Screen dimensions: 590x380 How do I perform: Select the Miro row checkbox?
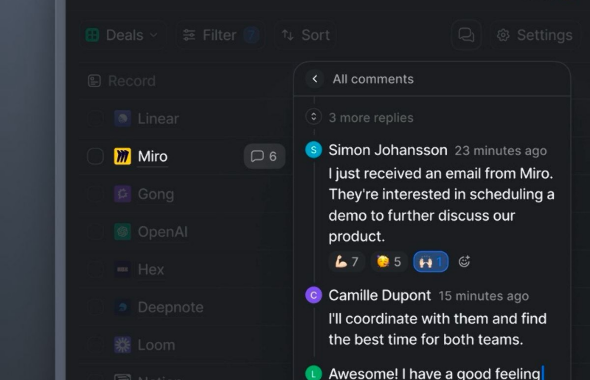(x=95, y=156)
